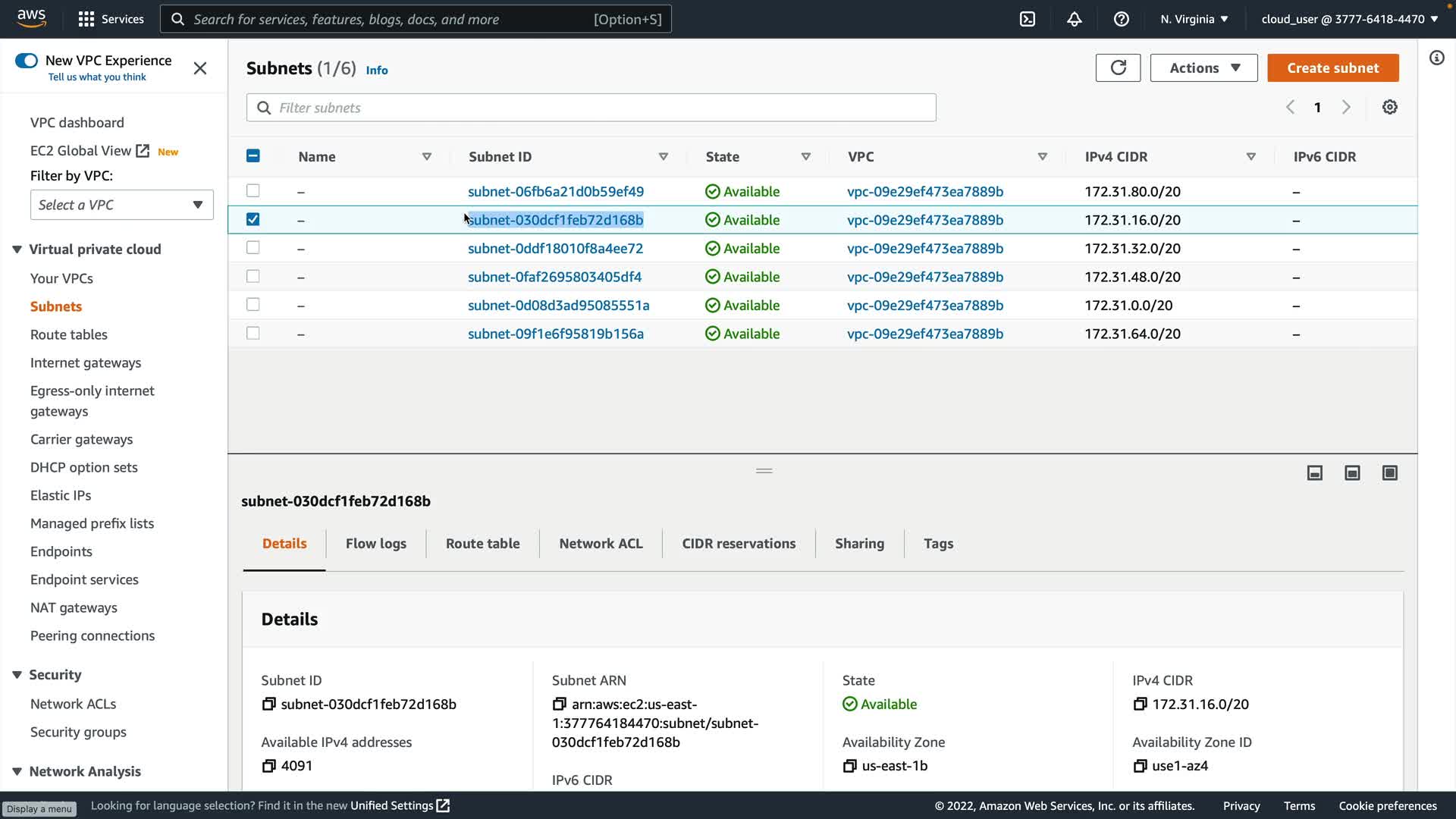Click the Filter subnets search field

point(591,108)
